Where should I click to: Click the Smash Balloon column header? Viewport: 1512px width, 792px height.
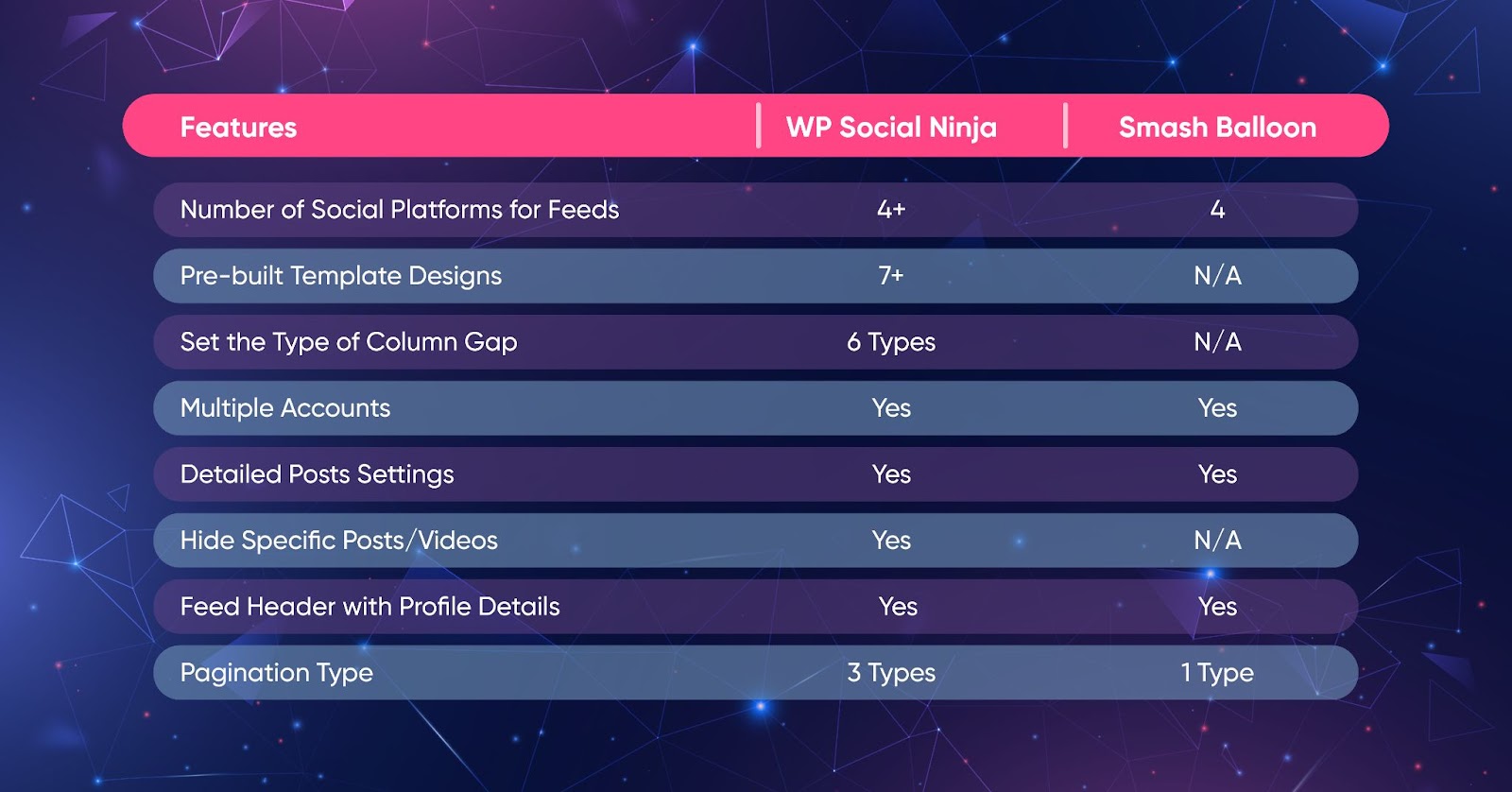tap(1217, 128)
